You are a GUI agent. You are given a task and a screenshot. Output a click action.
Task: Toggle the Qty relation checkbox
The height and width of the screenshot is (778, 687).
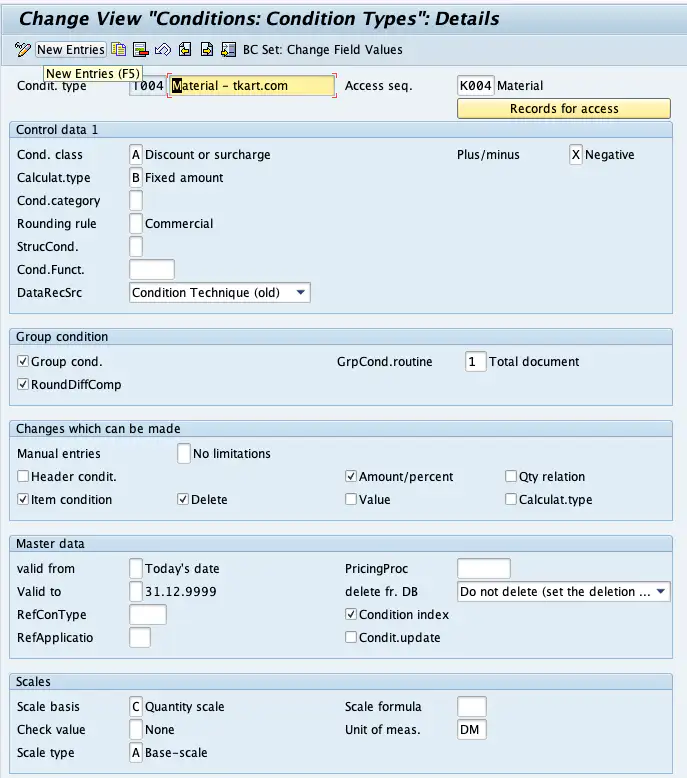pyautogui.click(x=511, y=476)
